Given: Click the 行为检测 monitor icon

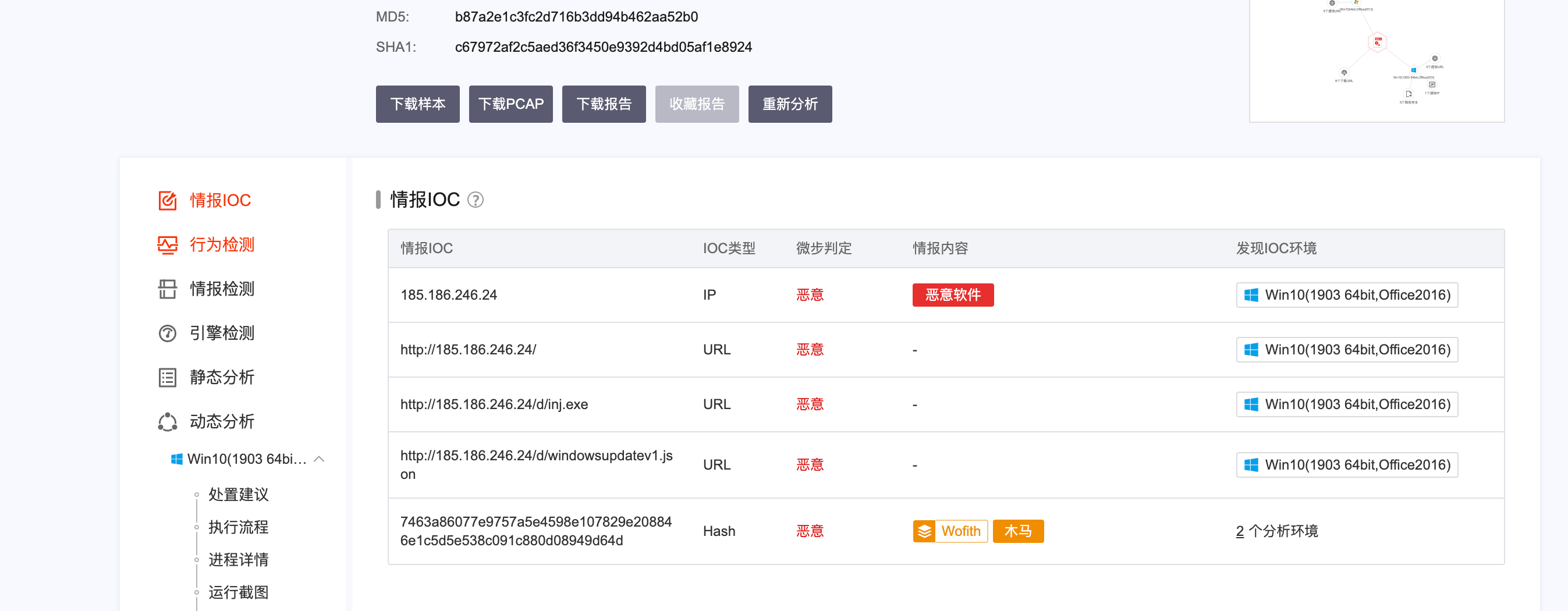Looking at the screenshot, I should point(168,244).
